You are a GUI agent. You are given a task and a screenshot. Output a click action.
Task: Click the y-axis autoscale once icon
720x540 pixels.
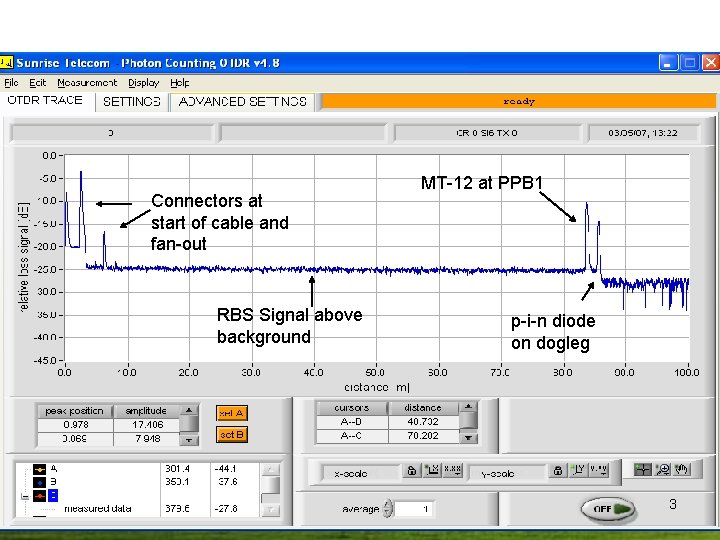[x=578, y=470]
